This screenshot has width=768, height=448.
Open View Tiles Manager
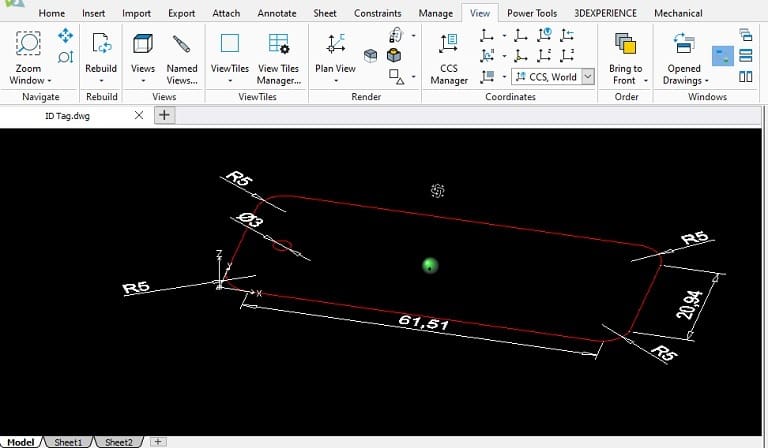tap(278, 58)
